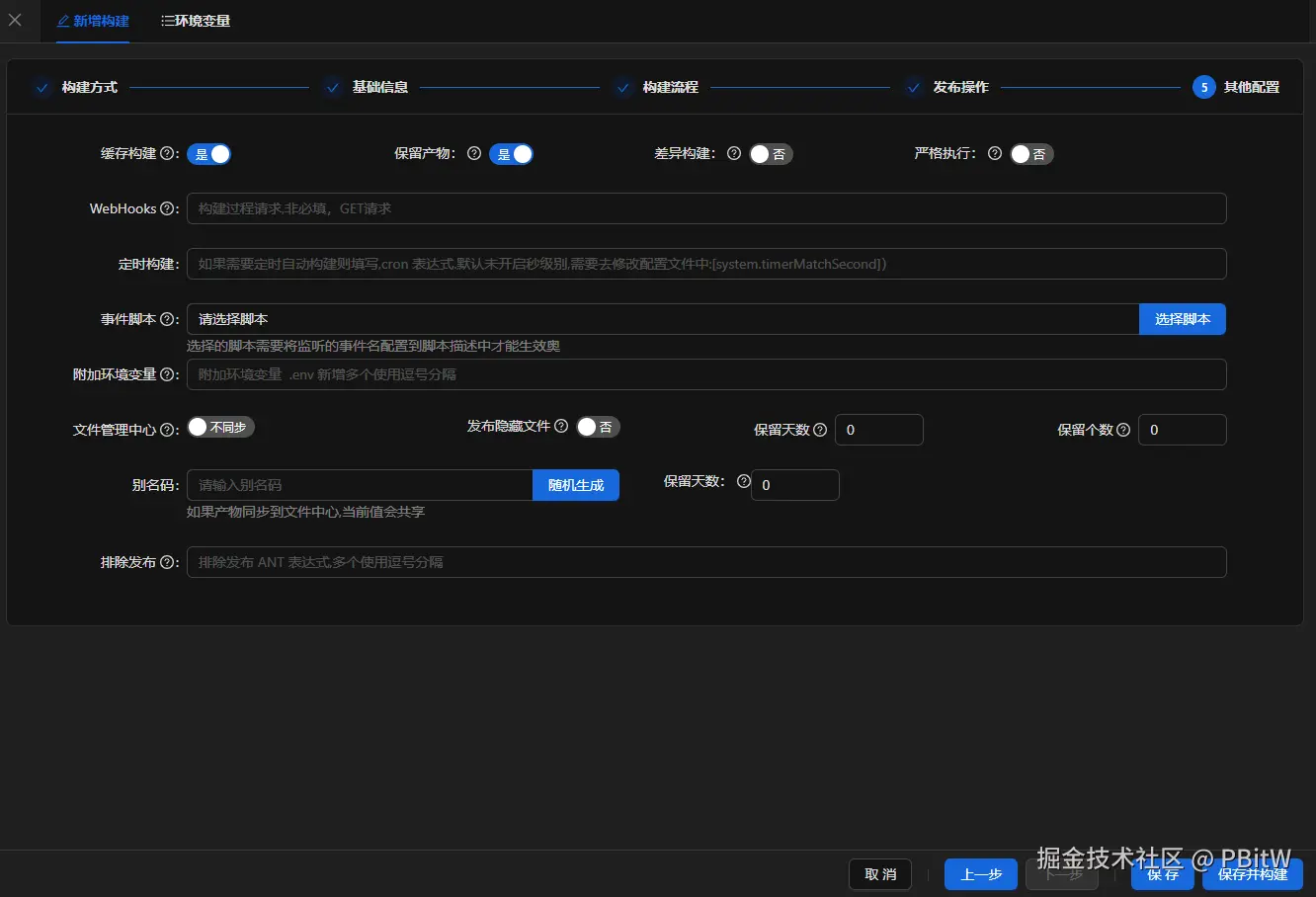Enable the 发布隐藏文件 switch
1316x897 pixels.
point(598,427)
